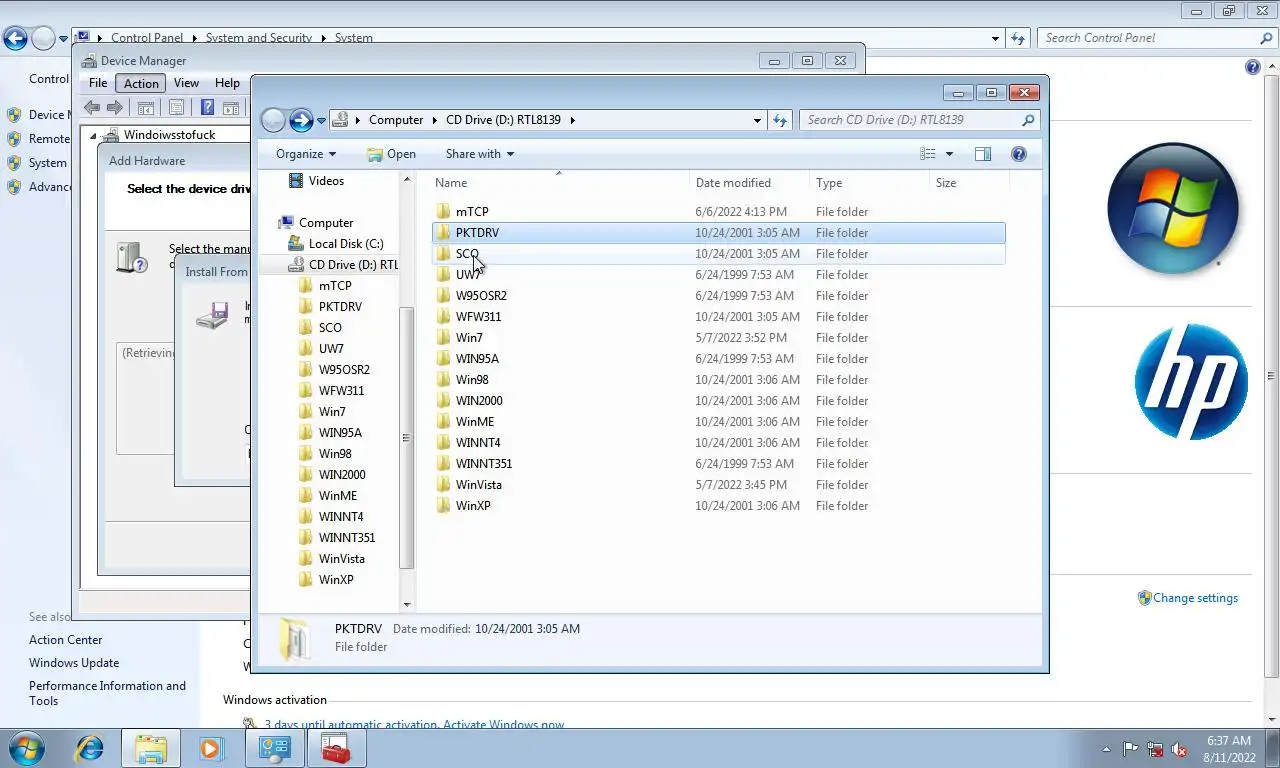Launch Internet Explorer from taskbar

click(90, 748)
